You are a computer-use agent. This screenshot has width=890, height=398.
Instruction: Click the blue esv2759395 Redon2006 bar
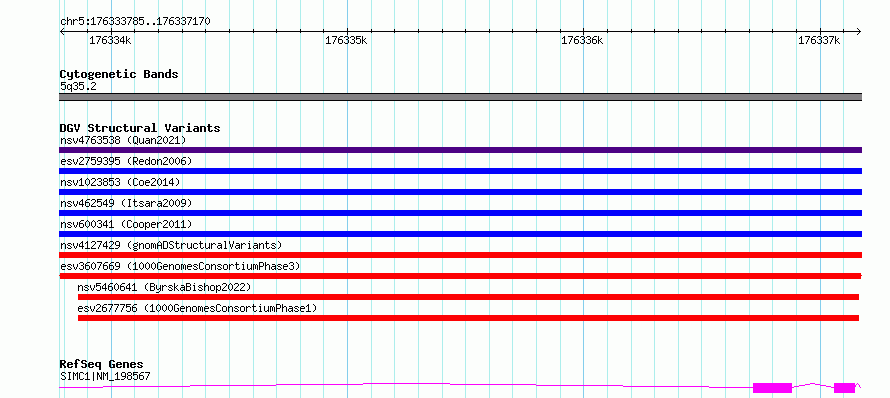(460, 171)
